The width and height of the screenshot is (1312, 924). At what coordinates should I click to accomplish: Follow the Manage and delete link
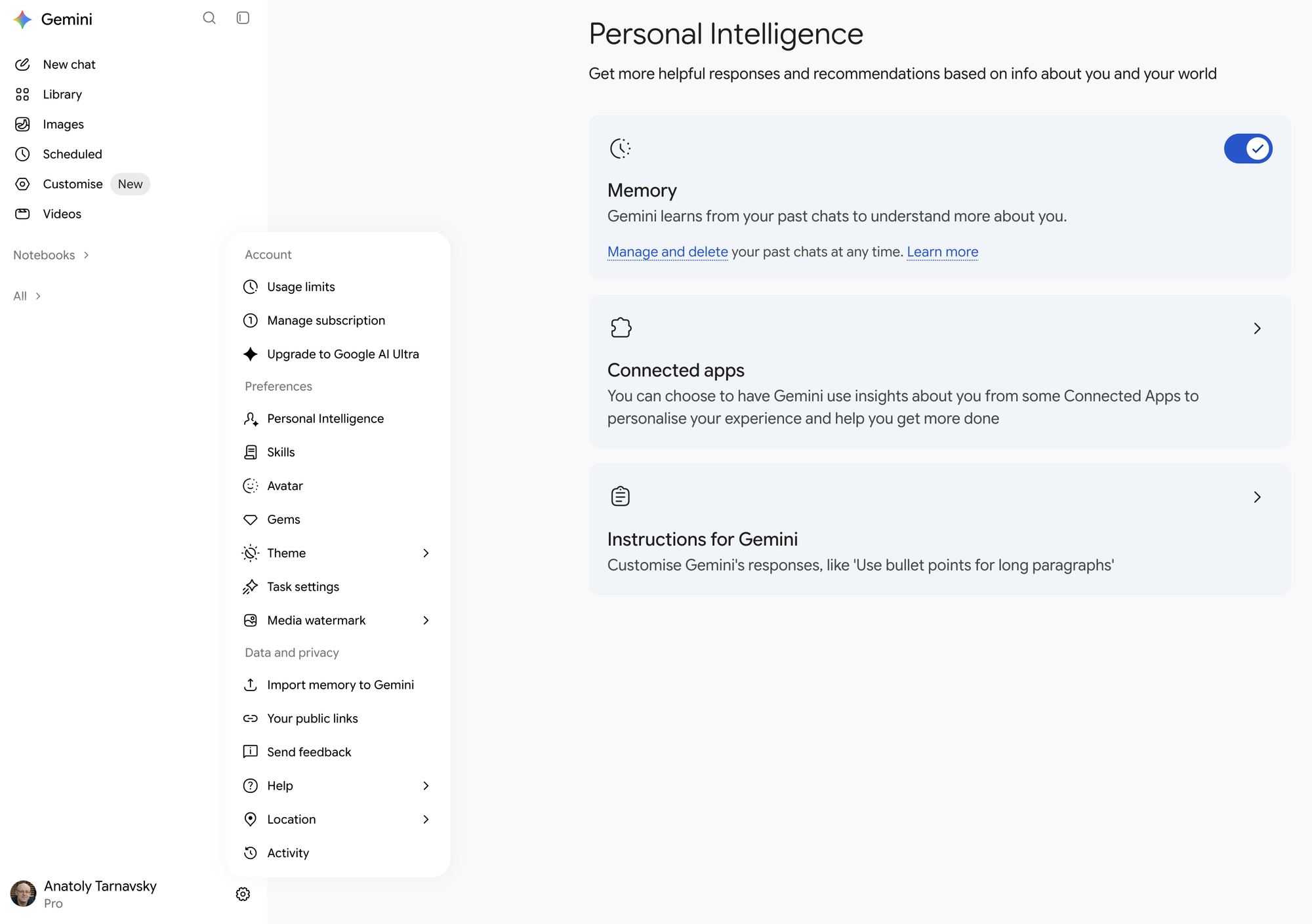click(x=667, y=252)
